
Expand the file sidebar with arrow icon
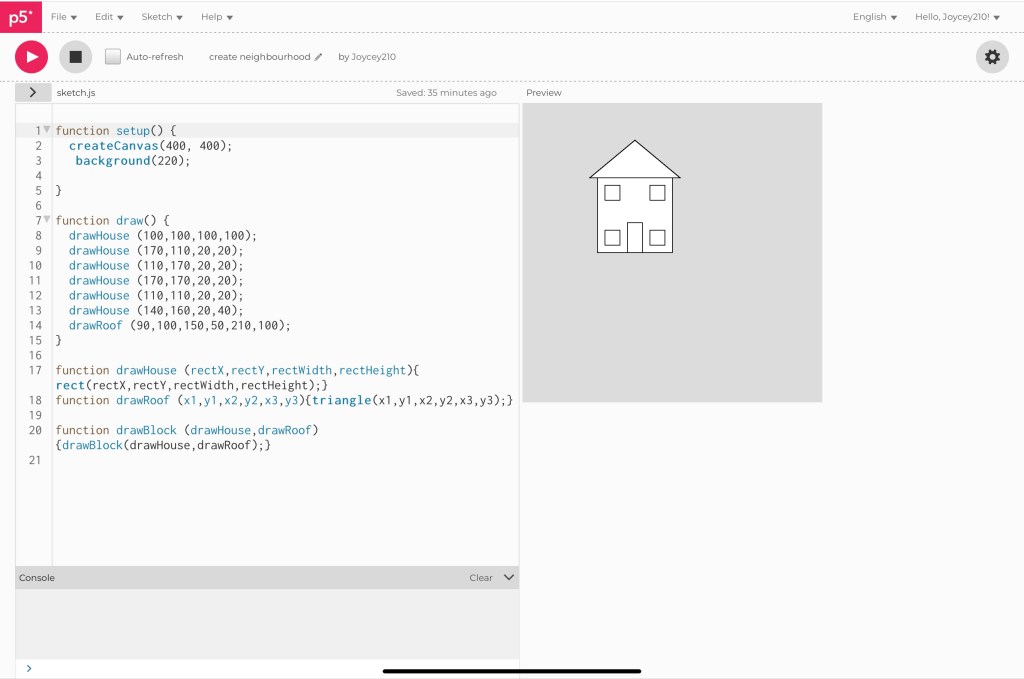tap(33, 92)
